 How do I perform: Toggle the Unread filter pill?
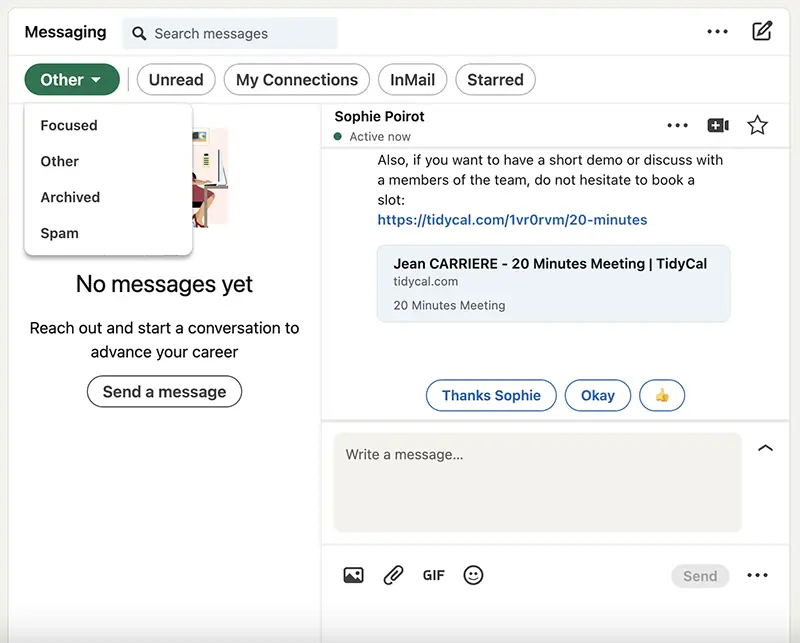click(176, 80)
